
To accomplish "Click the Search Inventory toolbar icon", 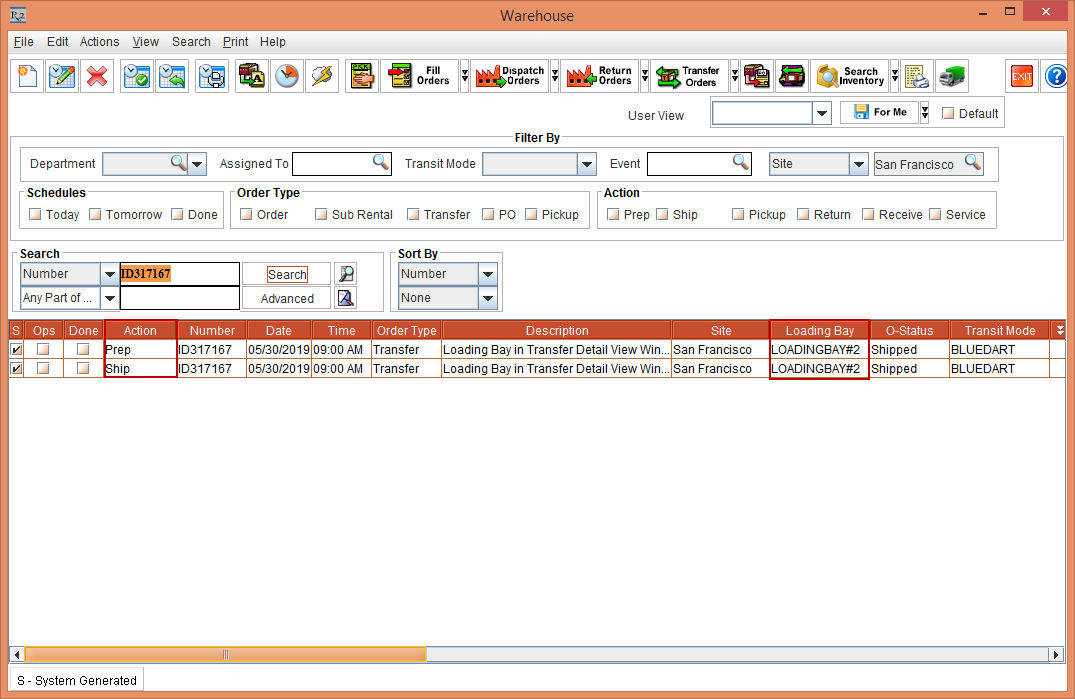I will (851, 77).
